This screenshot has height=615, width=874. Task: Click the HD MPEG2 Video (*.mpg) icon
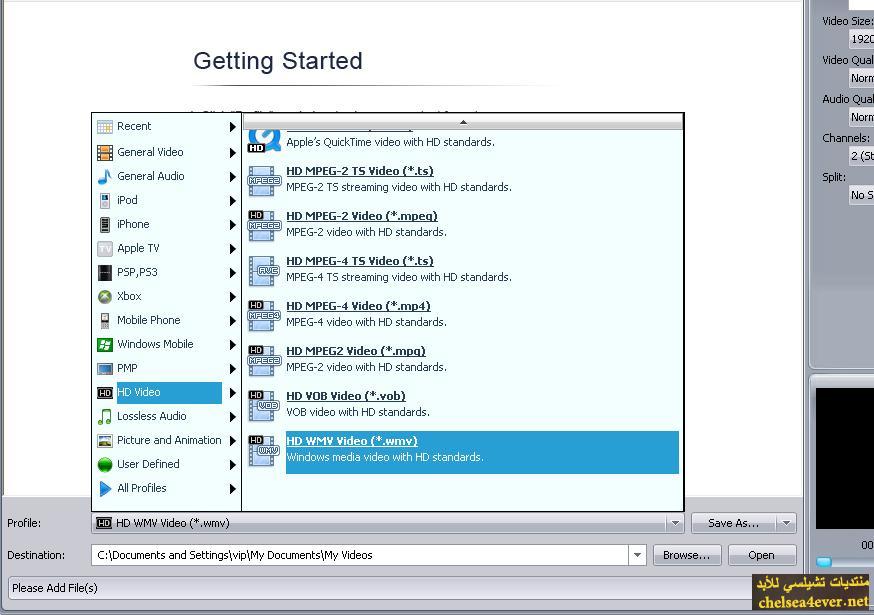[264, 360]
